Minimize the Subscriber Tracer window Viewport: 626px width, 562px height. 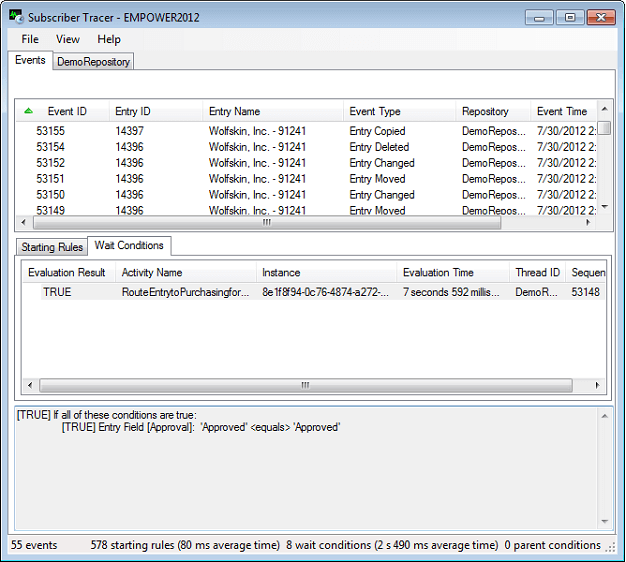pyautogui.click(x=539, y=18)
